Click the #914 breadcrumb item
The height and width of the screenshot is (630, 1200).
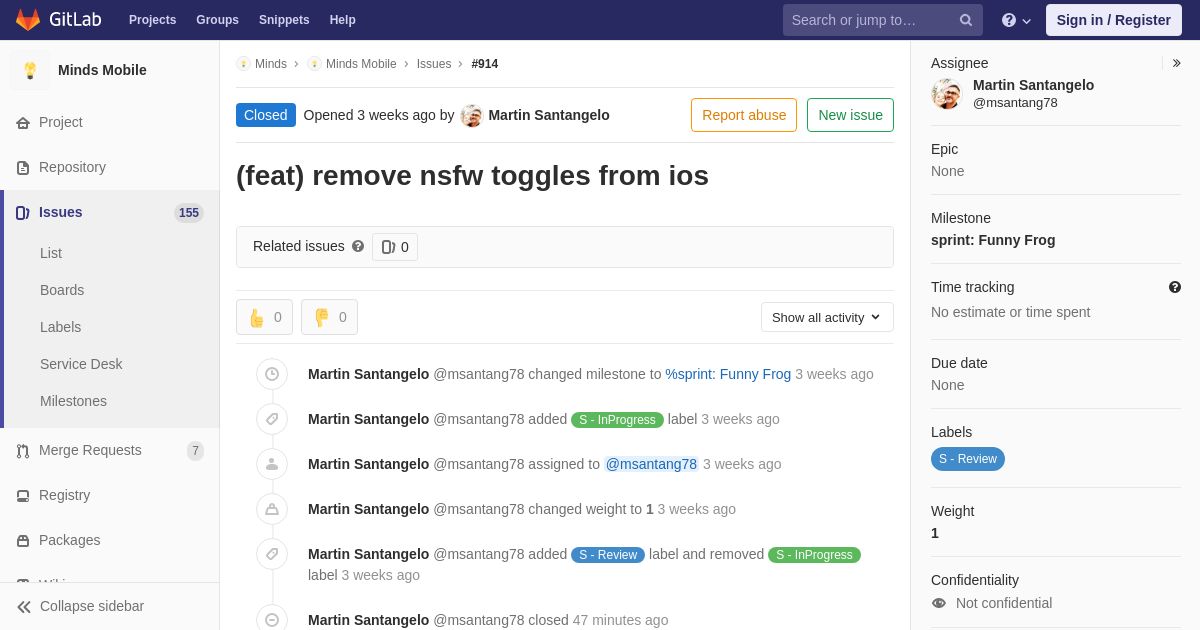coord(485,64)
